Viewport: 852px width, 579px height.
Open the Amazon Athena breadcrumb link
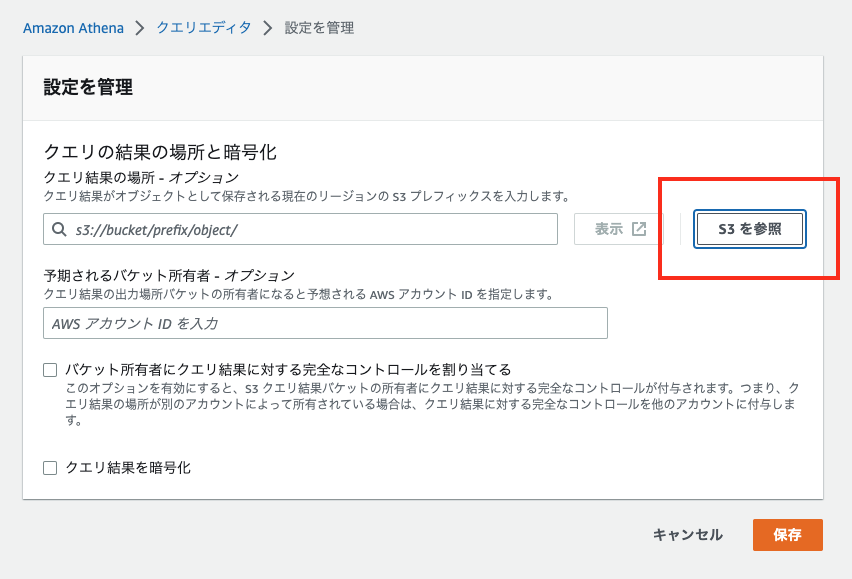pyautogui.click(x=73, y=28)
